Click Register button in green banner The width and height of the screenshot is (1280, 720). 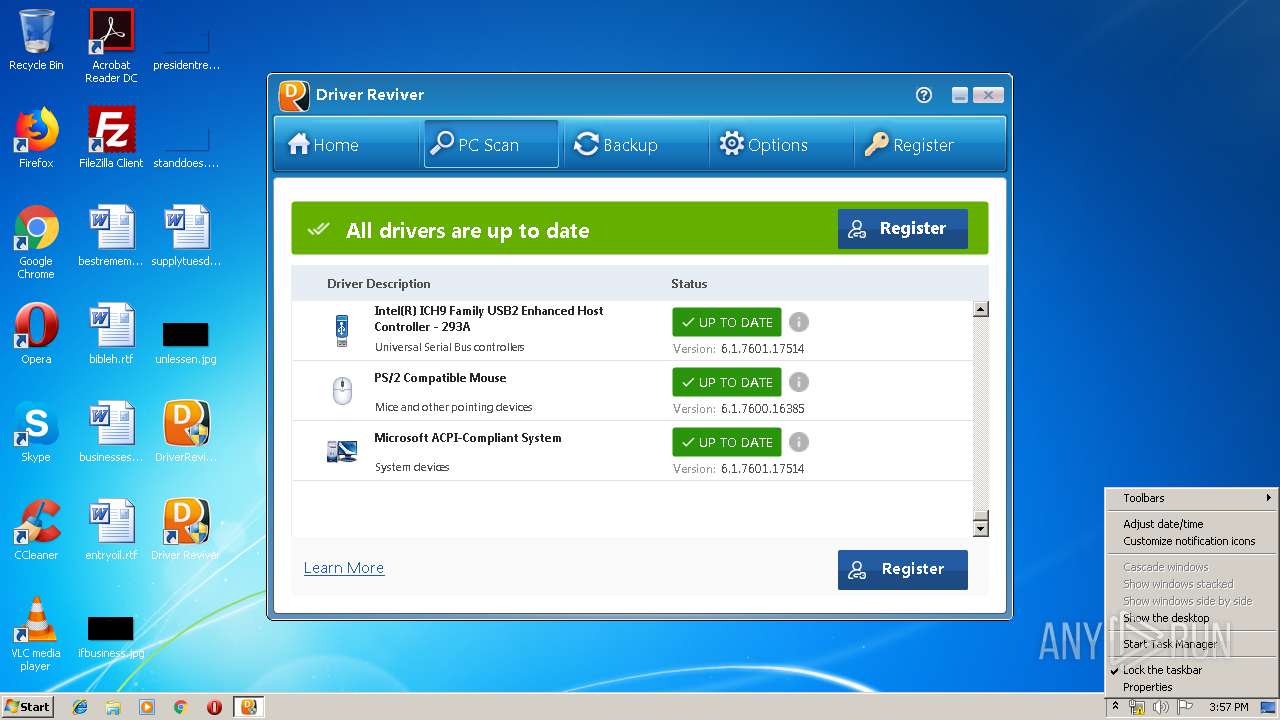coord(903,229)
